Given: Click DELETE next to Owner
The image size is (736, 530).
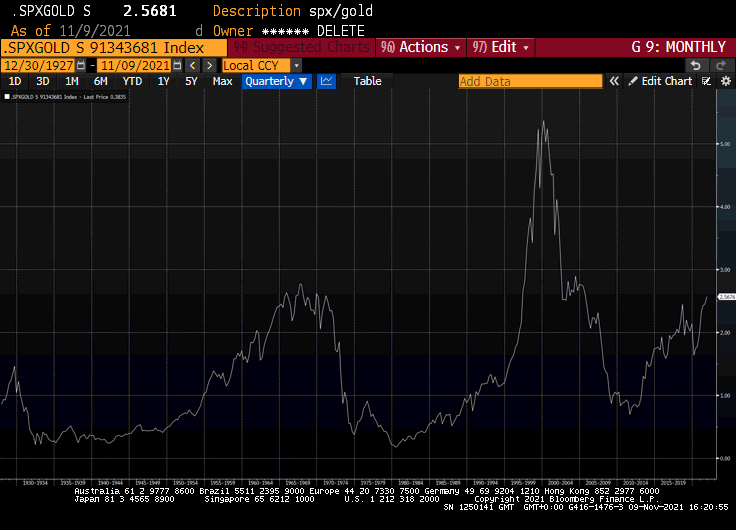Looking at the screenshot, I should tap(340, 31).
